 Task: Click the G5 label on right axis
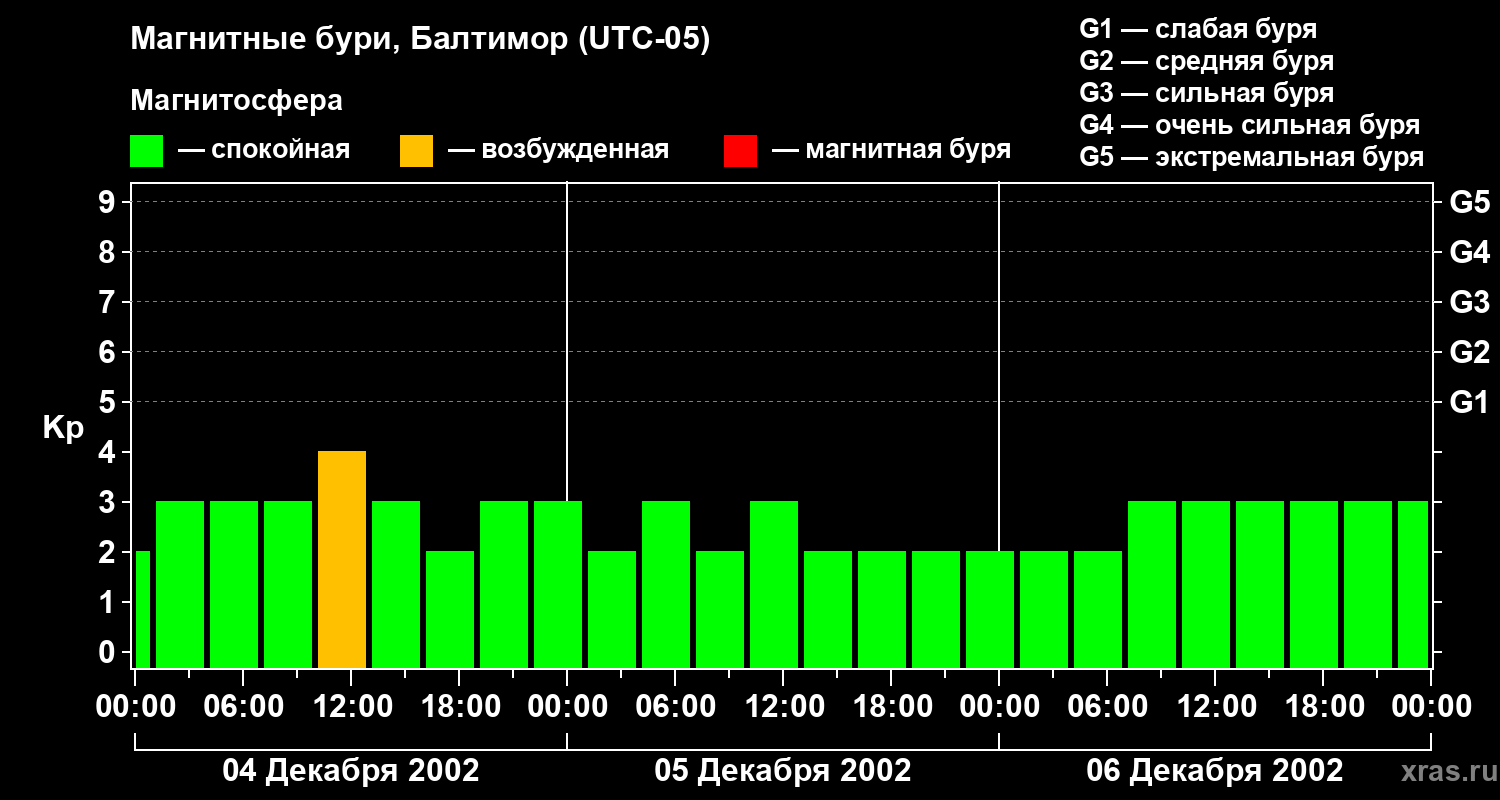point(1469,203)
